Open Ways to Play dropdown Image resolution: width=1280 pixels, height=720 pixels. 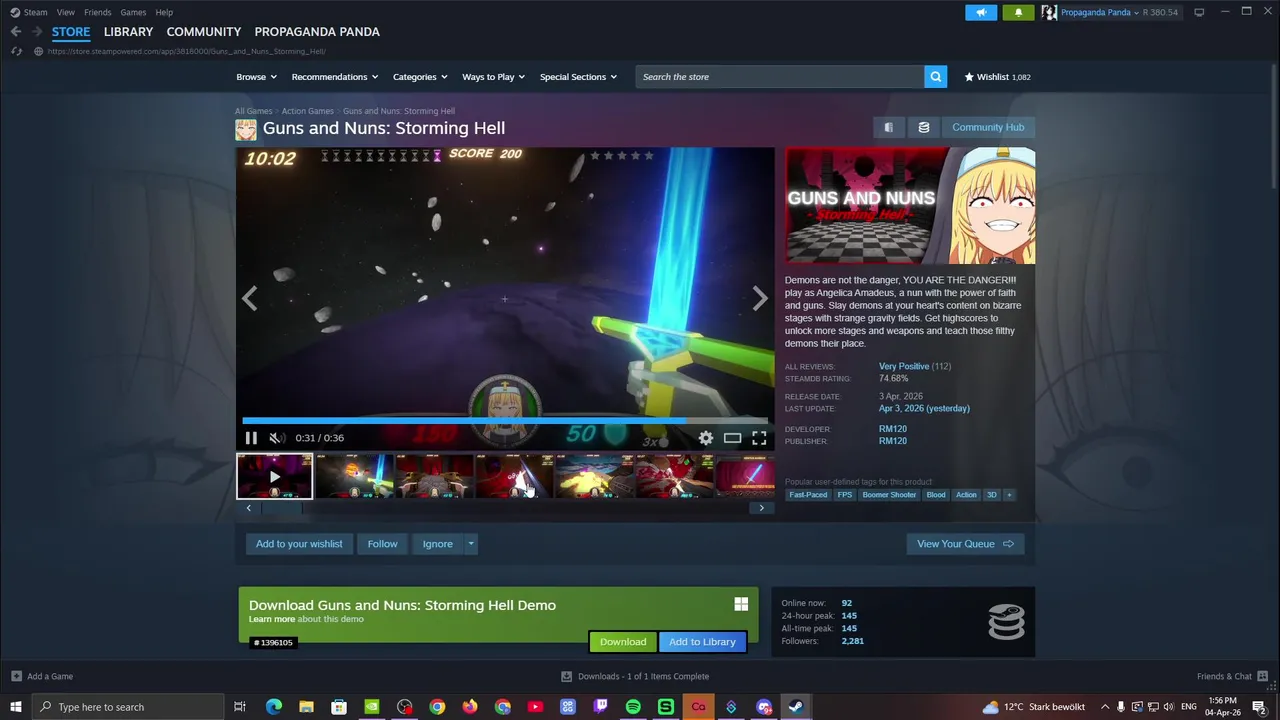494,77
